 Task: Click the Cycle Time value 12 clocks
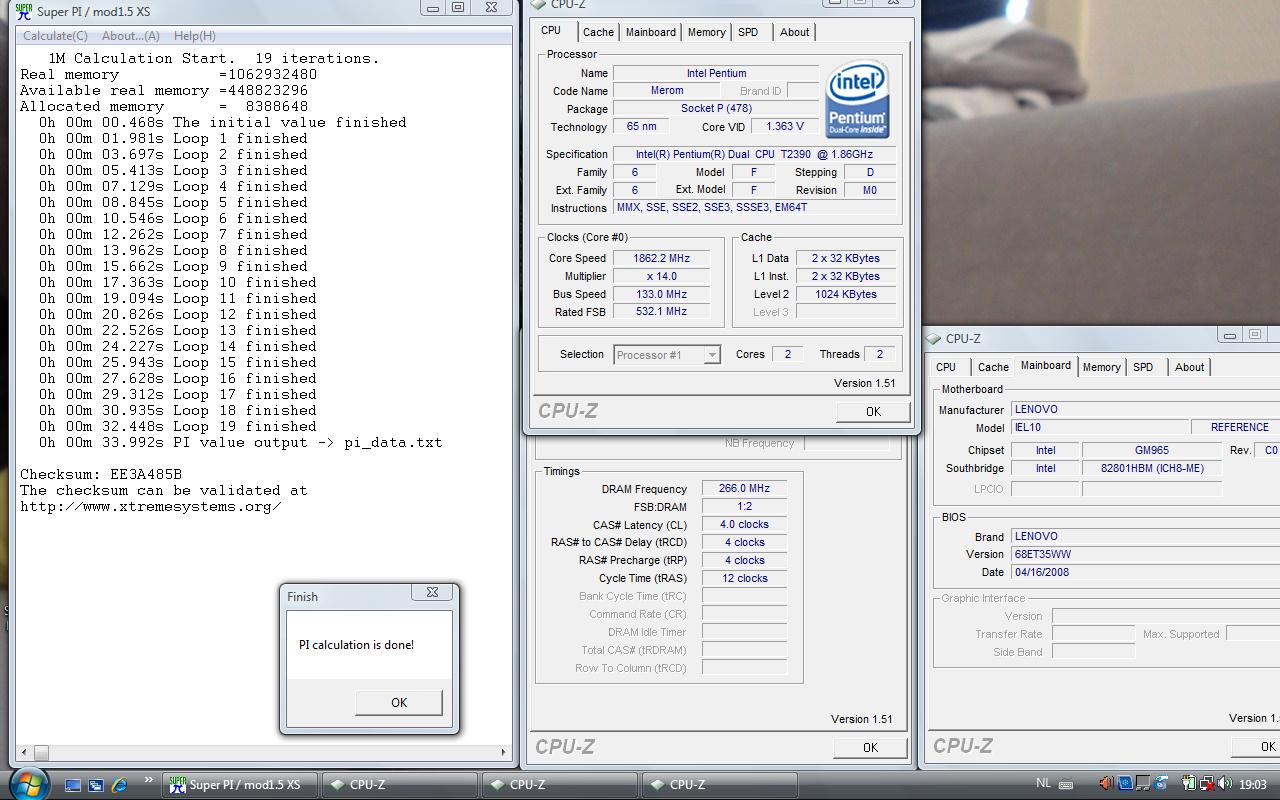coord(744,579)
